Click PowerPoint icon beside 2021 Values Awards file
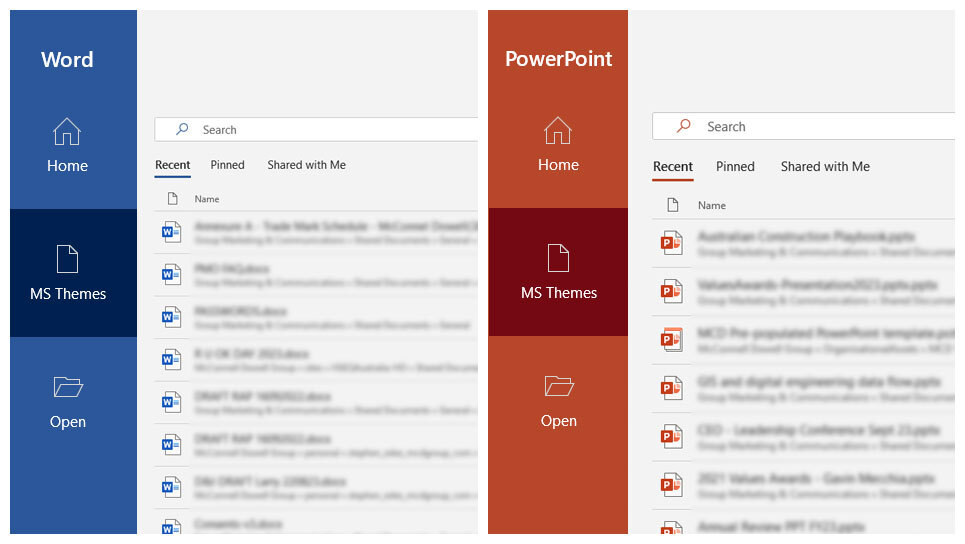The image size is (965, 544). tap(671, 484)
